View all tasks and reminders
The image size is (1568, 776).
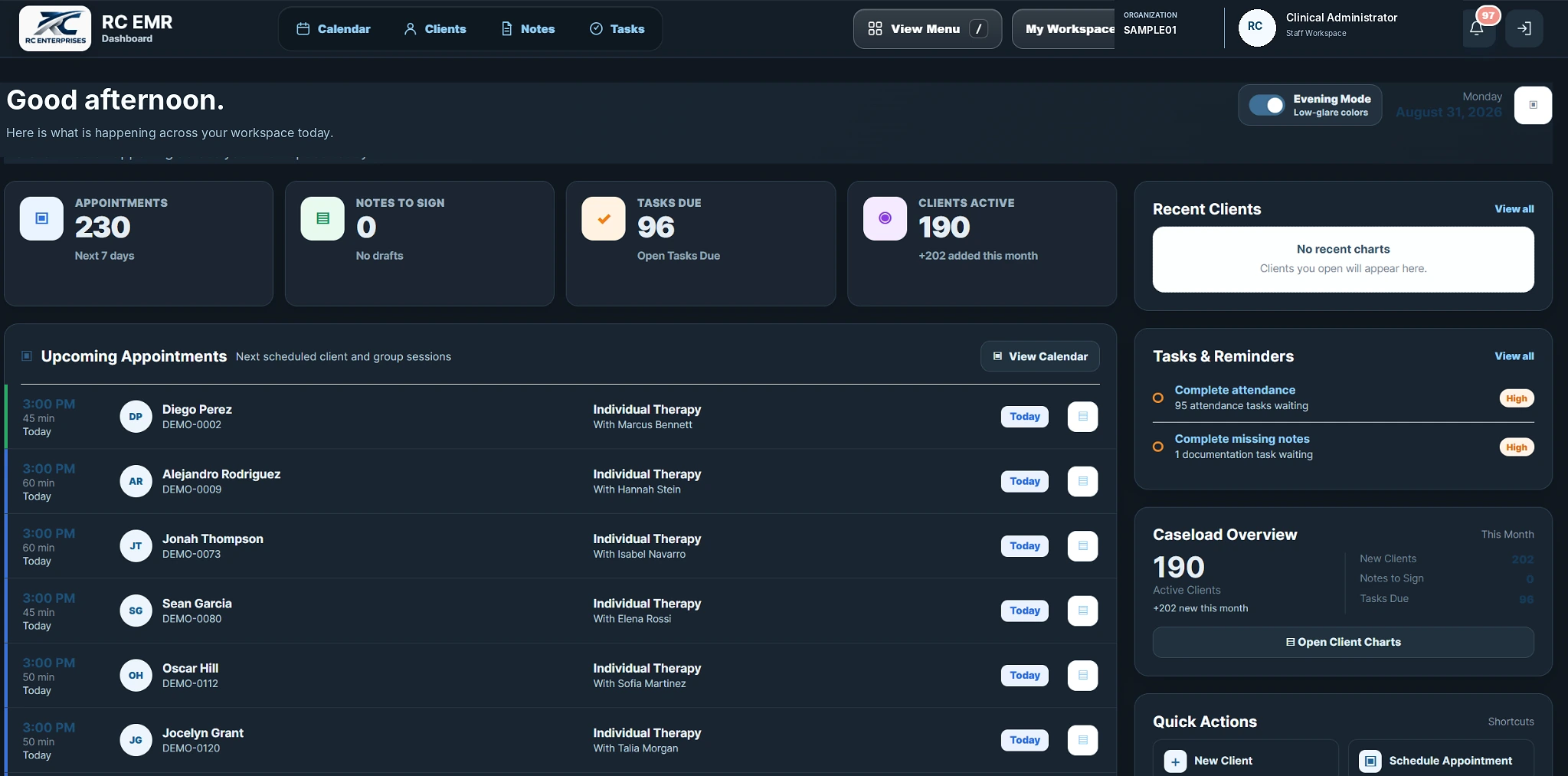(1514, 356)
